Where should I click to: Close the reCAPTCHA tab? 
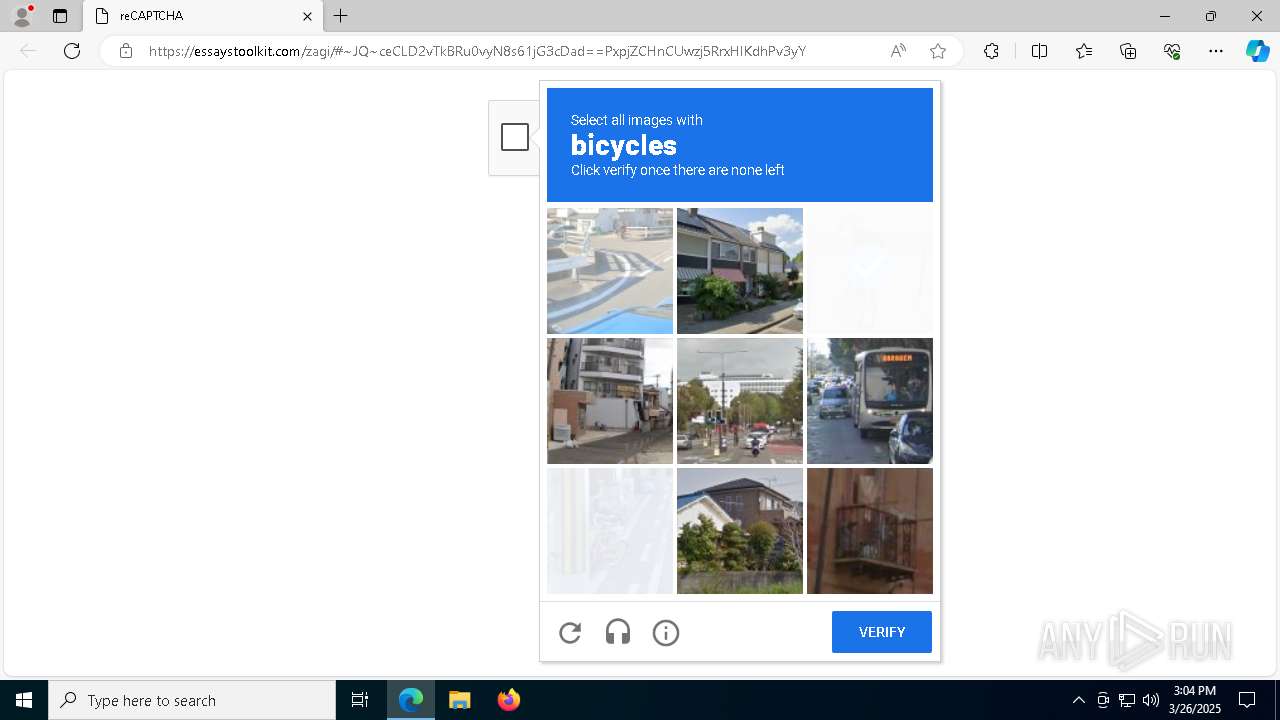click(x=307, y=16)
